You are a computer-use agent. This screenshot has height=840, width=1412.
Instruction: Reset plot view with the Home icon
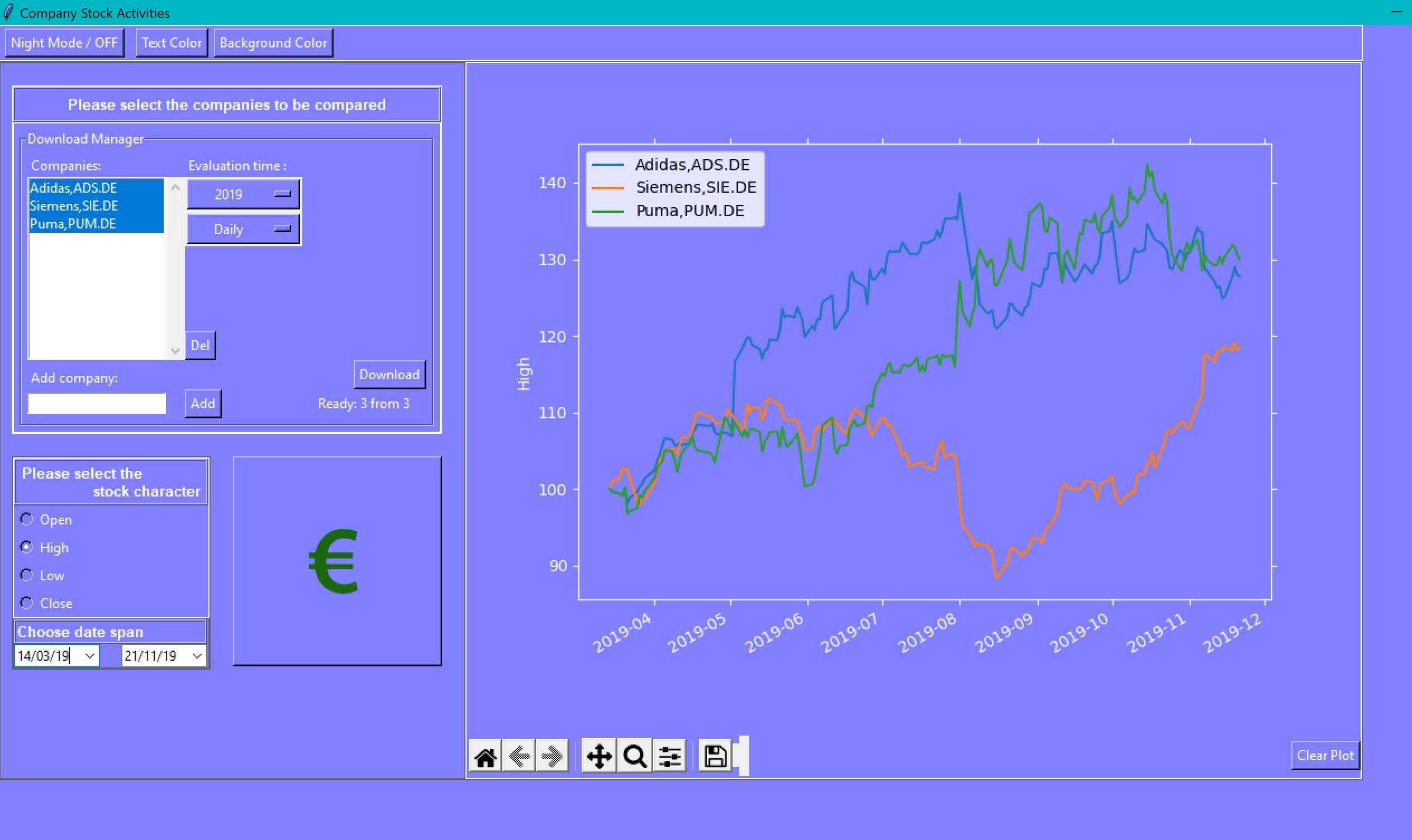click(485, 756)
